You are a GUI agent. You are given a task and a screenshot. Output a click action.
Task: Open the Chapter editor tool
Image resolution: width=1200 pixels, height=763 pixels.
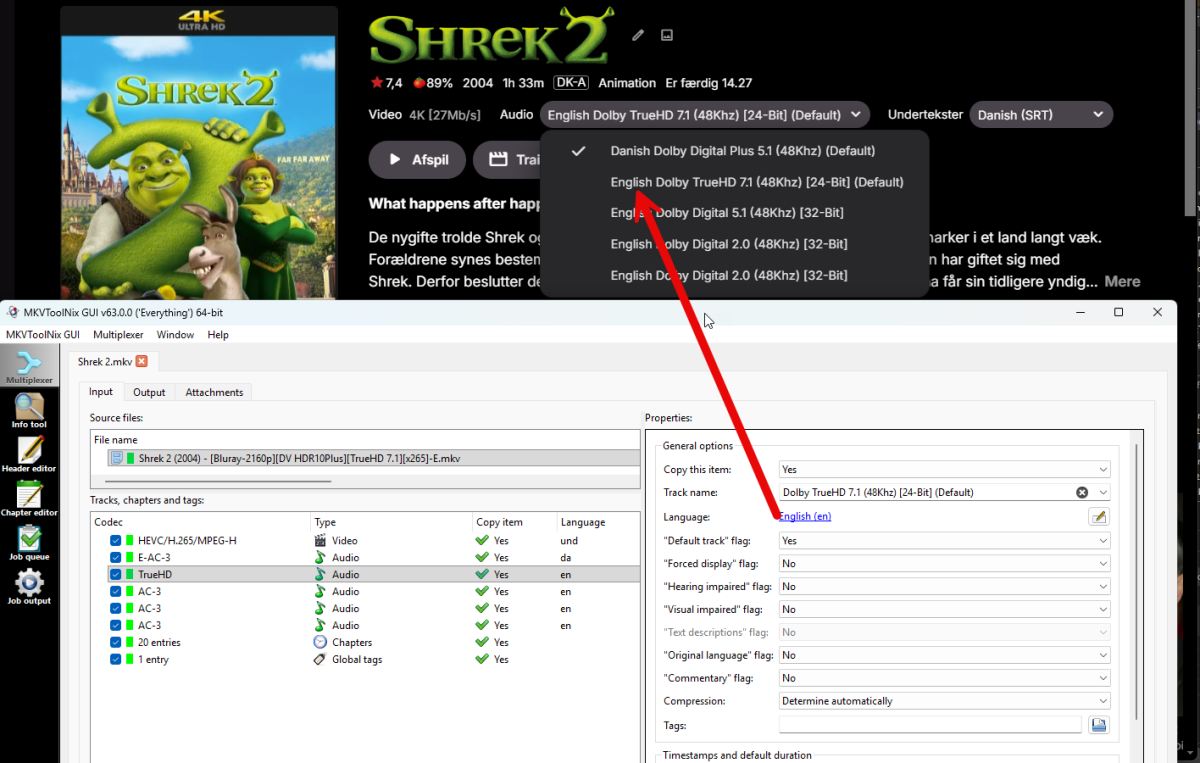pos(29,498)
